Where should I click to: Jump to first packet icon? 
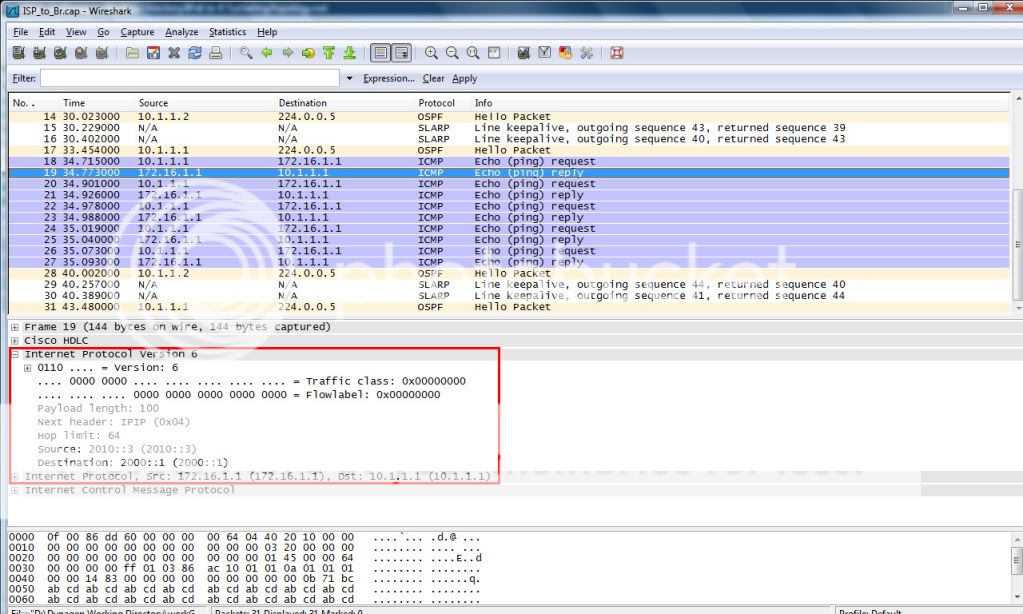click(x=329, y=53)
